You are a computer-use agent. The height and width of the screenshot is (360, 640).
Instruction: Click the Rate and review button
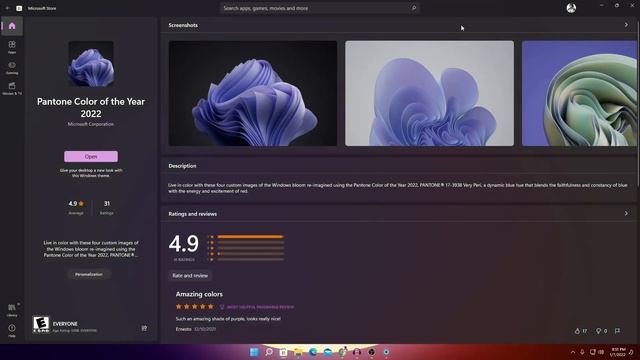pos(190,276)
